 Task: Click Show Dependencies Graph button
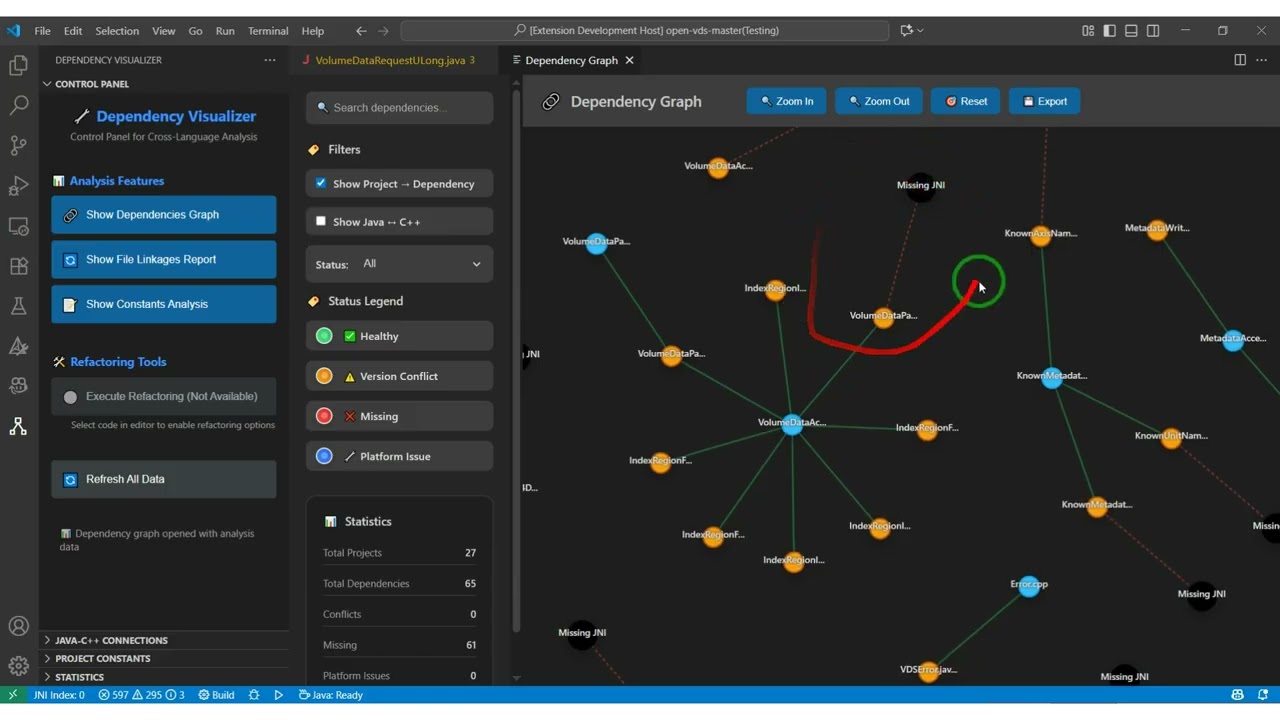pos(164,215)
